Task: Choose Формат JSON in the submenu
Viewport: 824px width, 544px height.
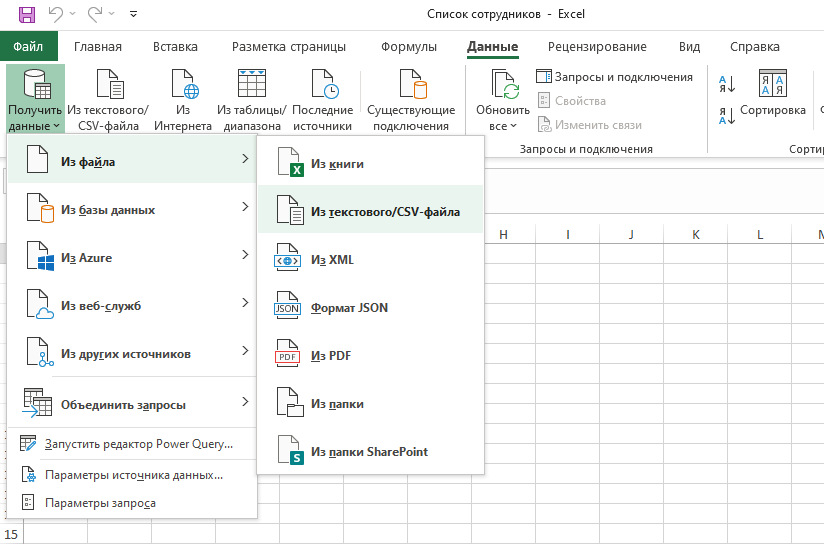Action: 370,307
